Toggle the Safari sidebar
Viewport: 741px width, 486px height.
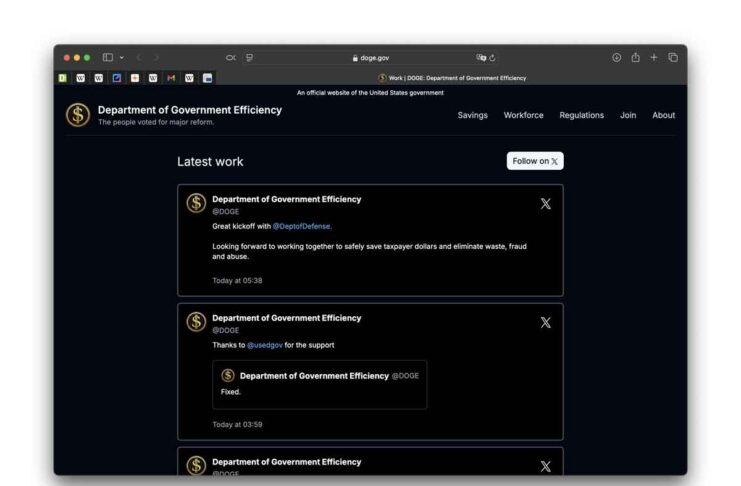coord(108,58)
